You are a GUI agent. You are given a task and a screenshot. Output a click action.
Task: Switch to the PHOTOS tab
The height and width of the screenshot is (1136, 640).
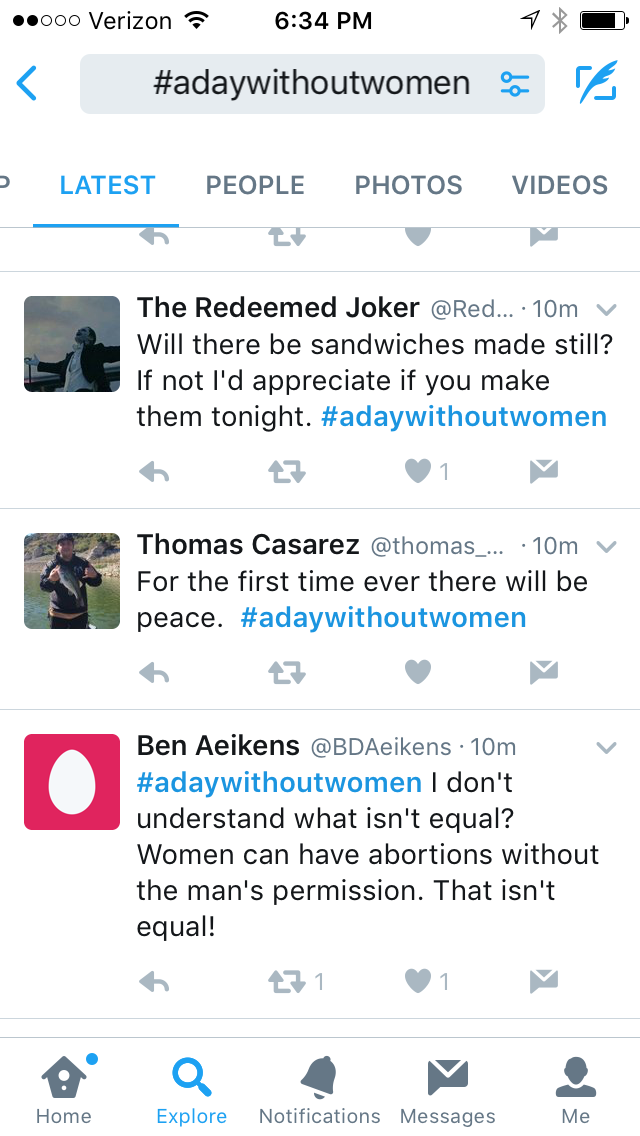(x=408, y=185)
